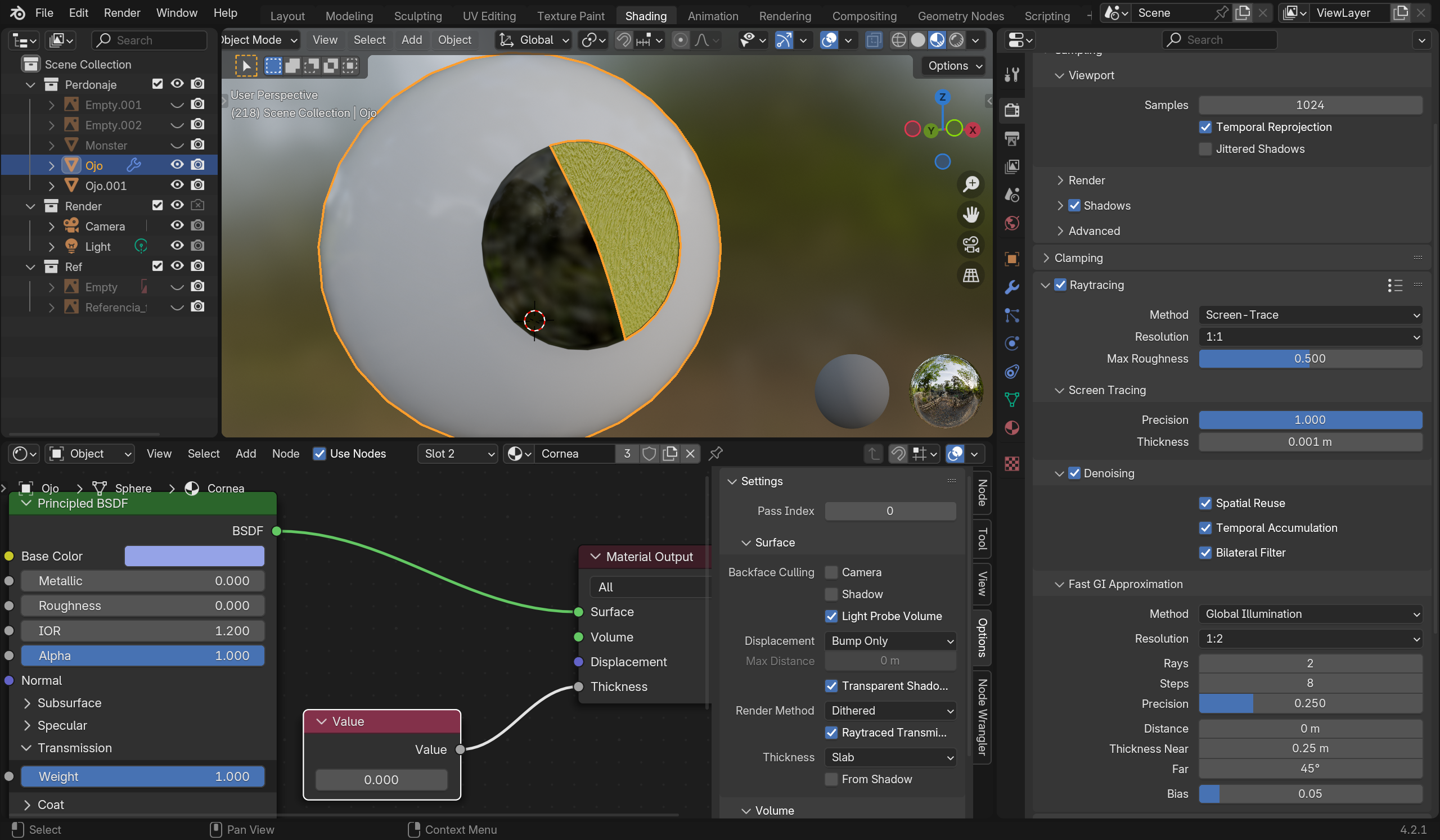The width and height of the screenshot is (1440, 840).
Task: Expand the Camera item in outliner
Action: [x=51, y=227]
